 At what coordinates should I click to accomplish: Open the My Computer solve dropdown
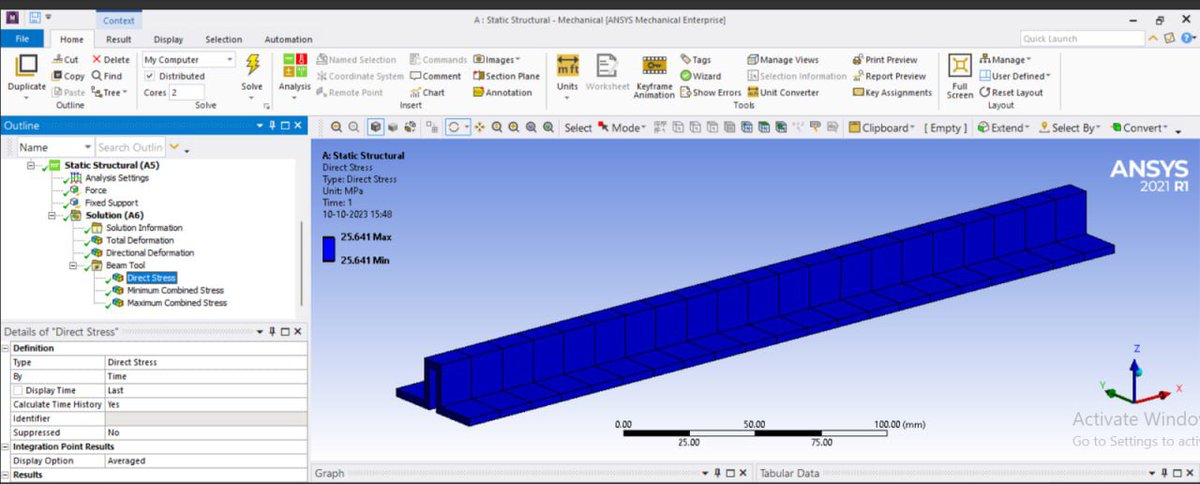click(x=188, y=60)
